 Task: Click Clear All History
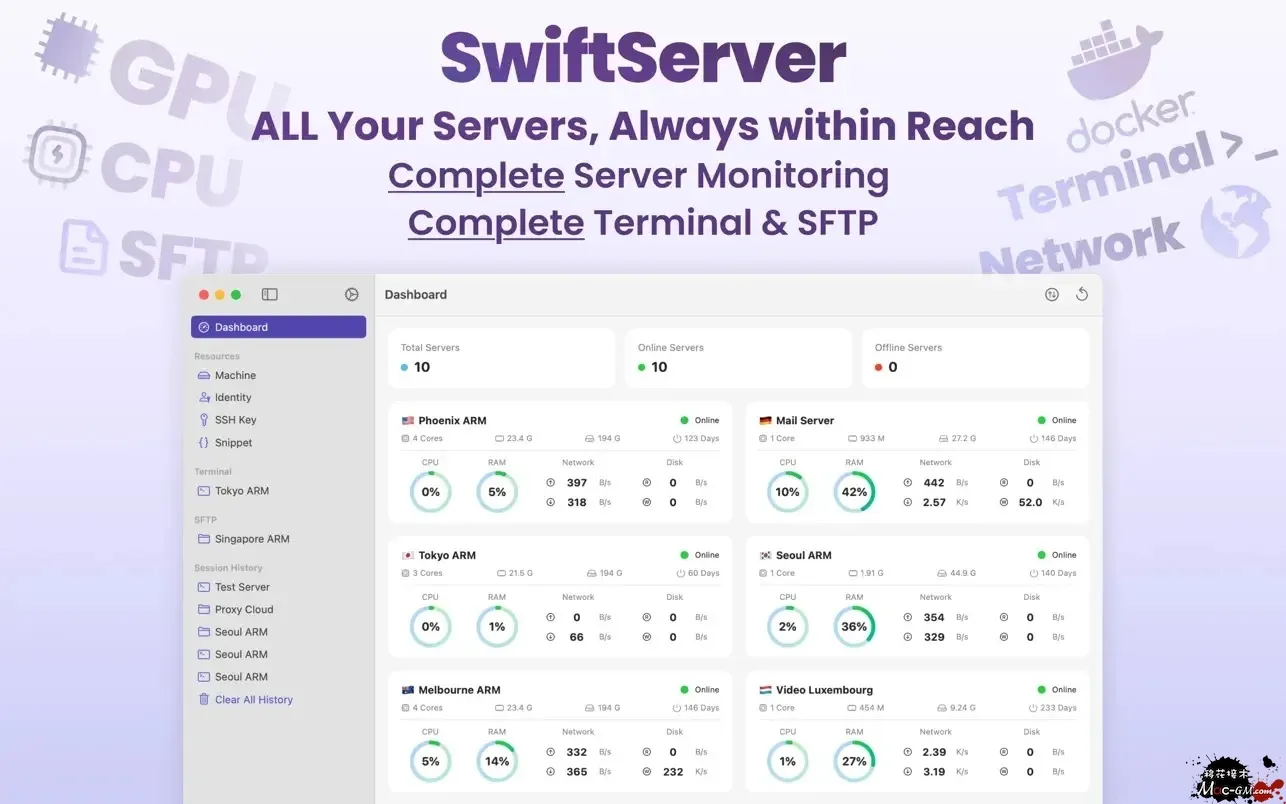point(254,700)
